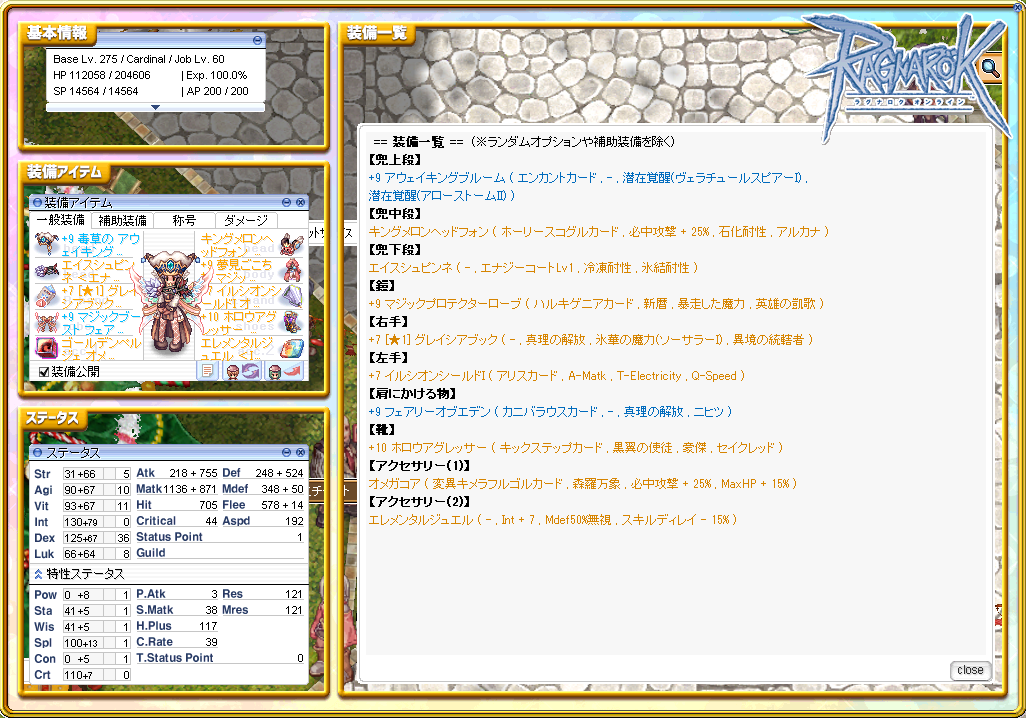Screen dimensions: 1026x718
Task: Expand the basic info panel down arrow
Action: [x=155, y=107]
